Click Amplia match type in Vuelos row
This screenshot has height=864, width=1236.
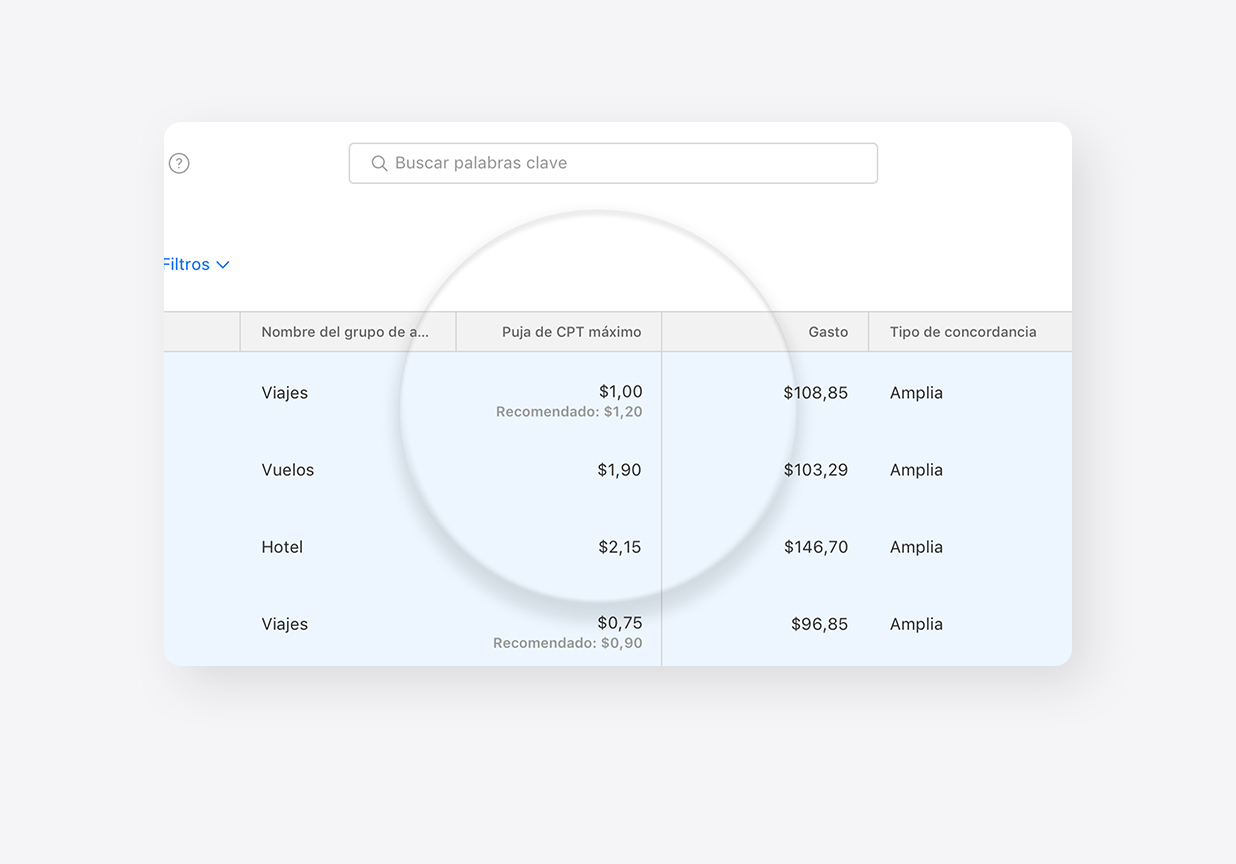coord(916,470)
